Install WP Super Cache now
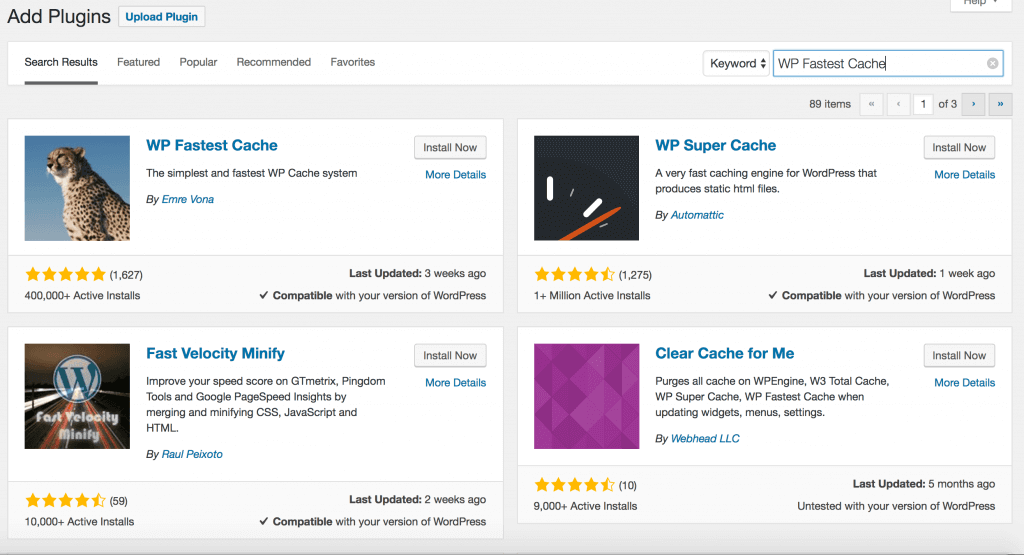 coord(959,148)
